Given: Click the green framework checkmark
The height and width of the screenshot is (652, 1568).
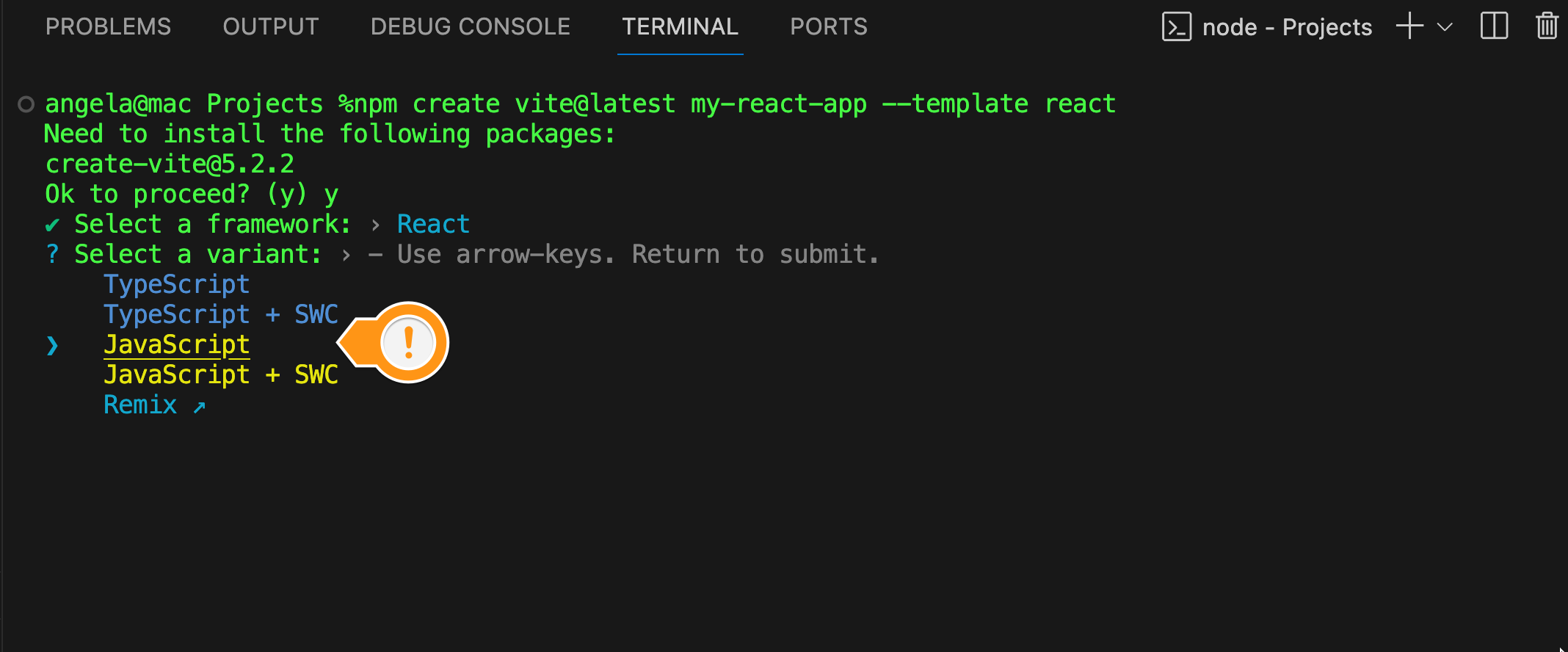Looking at the screenshot, I should click(52, 224).
